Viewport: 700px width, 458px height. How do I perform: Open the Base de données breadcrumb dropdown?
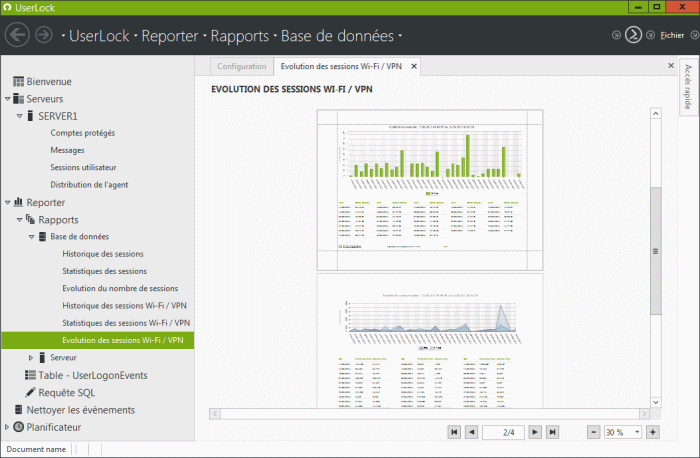pos(400,36)
